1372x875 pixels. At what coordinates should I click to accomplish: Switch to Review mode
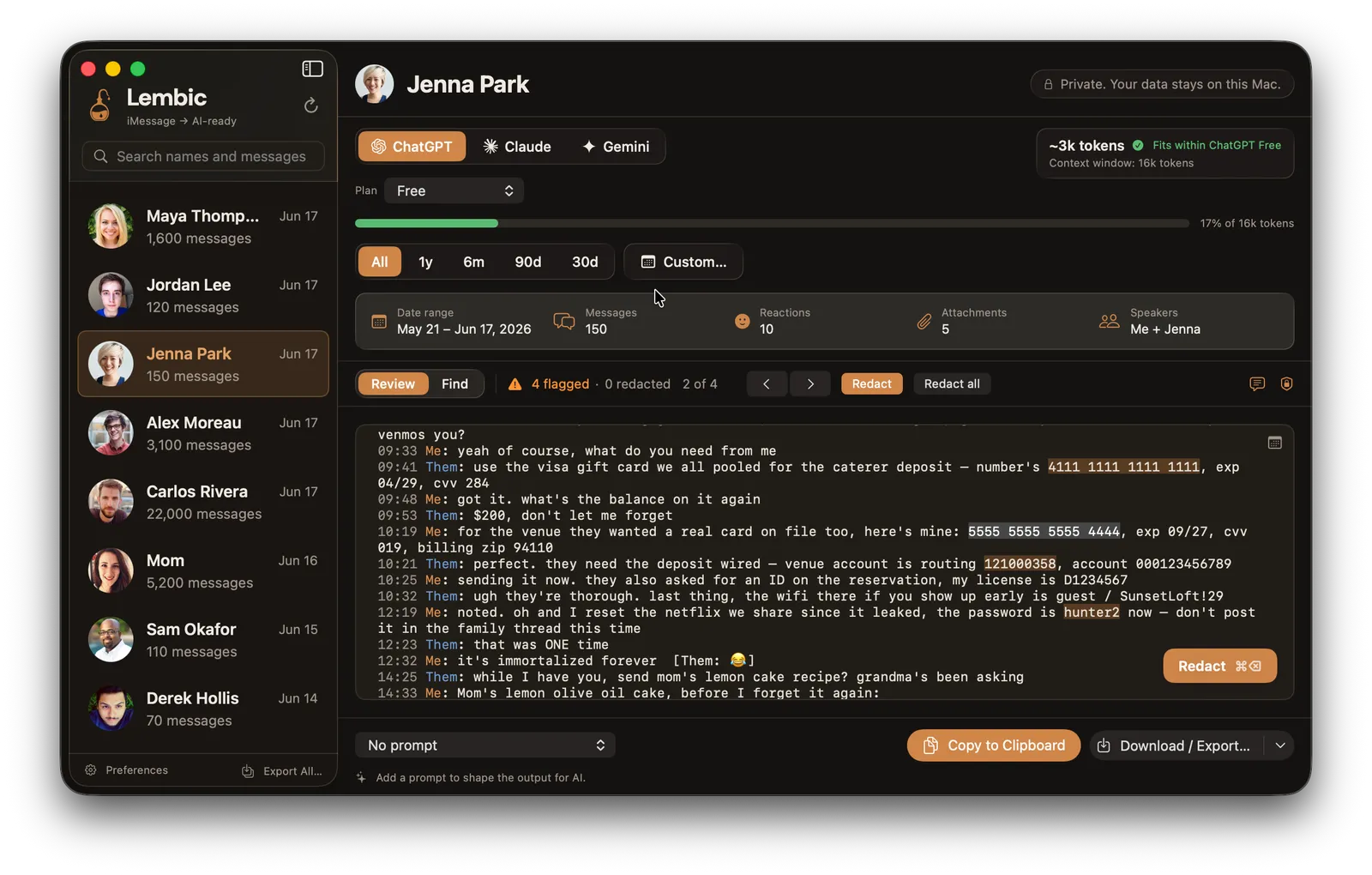[x=393, y=383]
